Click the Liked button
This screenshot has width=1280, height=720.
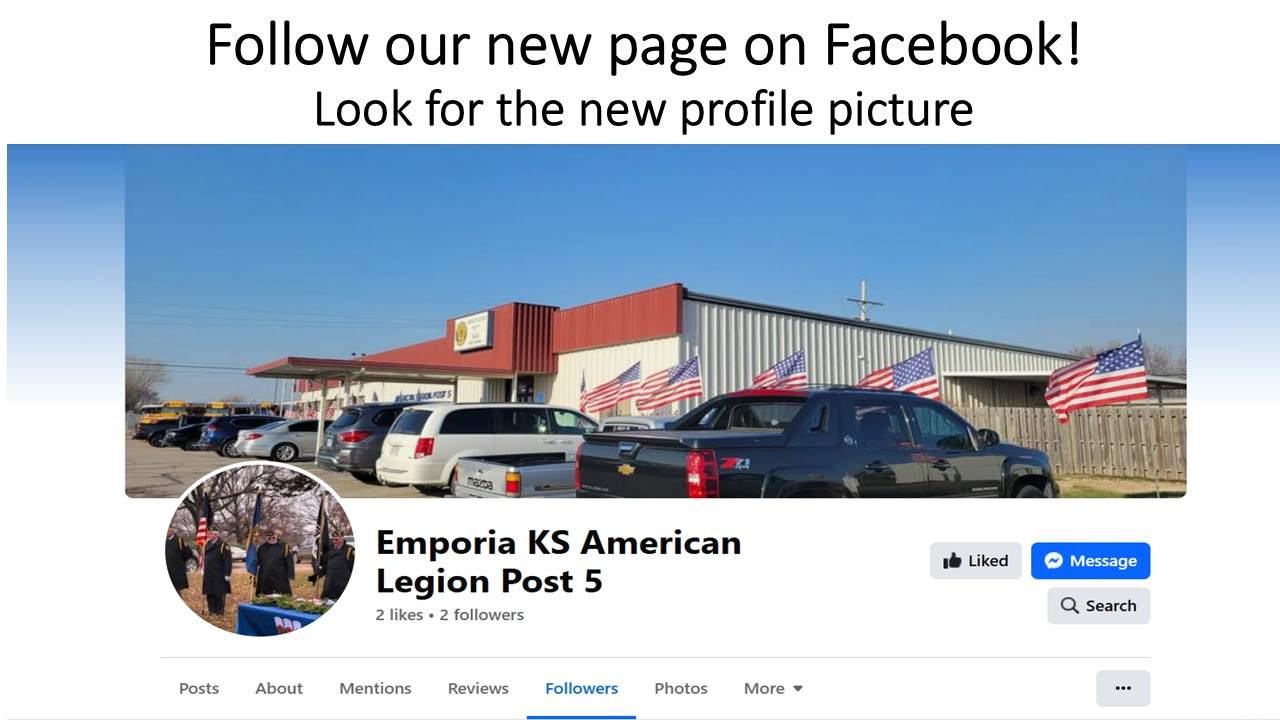click(x=976, y=561)
